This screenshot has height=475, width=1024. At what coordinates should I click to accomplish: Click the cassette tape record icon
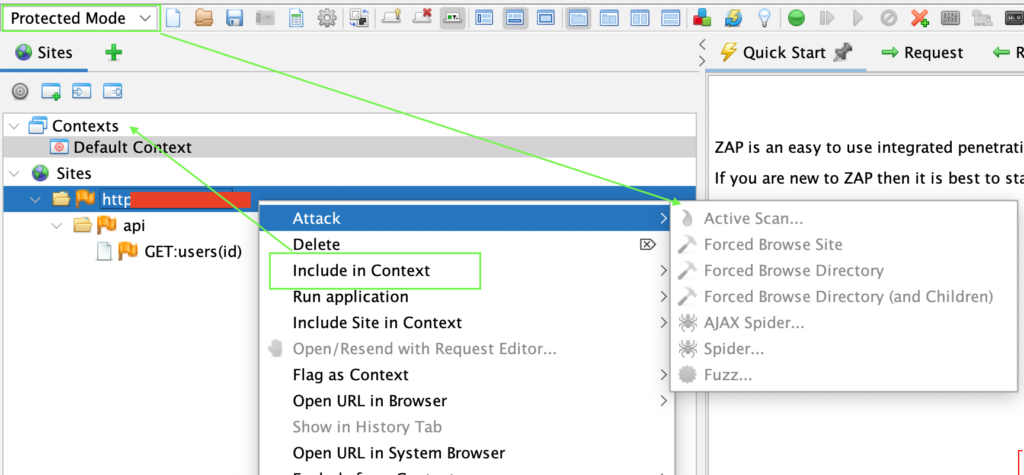pyautogui.click(x=1014, y=18)
